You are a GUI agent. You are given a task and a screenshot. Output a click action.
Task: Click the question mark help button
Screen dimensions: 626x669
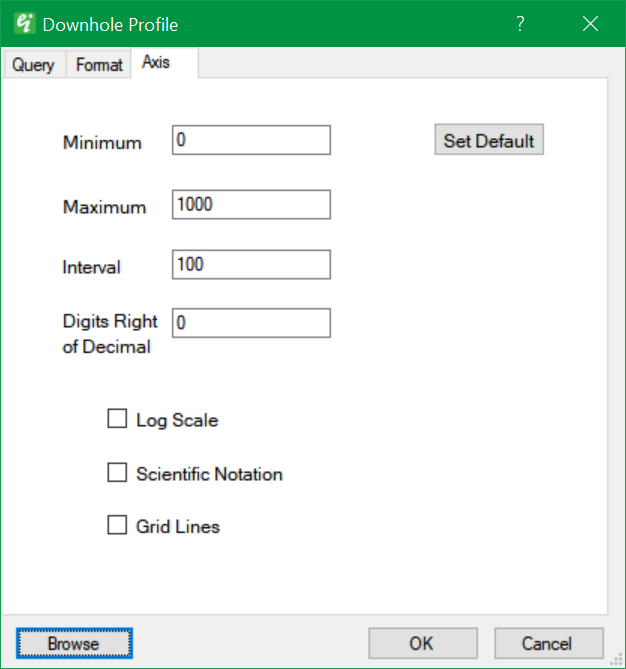coord(520,24)
